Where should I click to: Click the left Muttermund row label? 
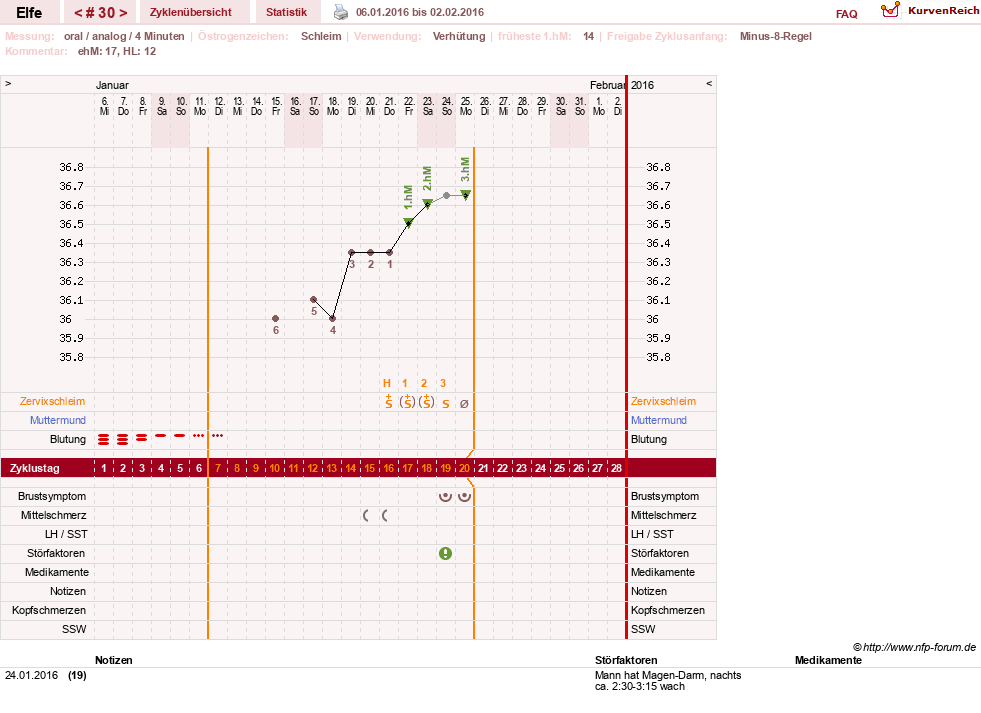(58, 420)
